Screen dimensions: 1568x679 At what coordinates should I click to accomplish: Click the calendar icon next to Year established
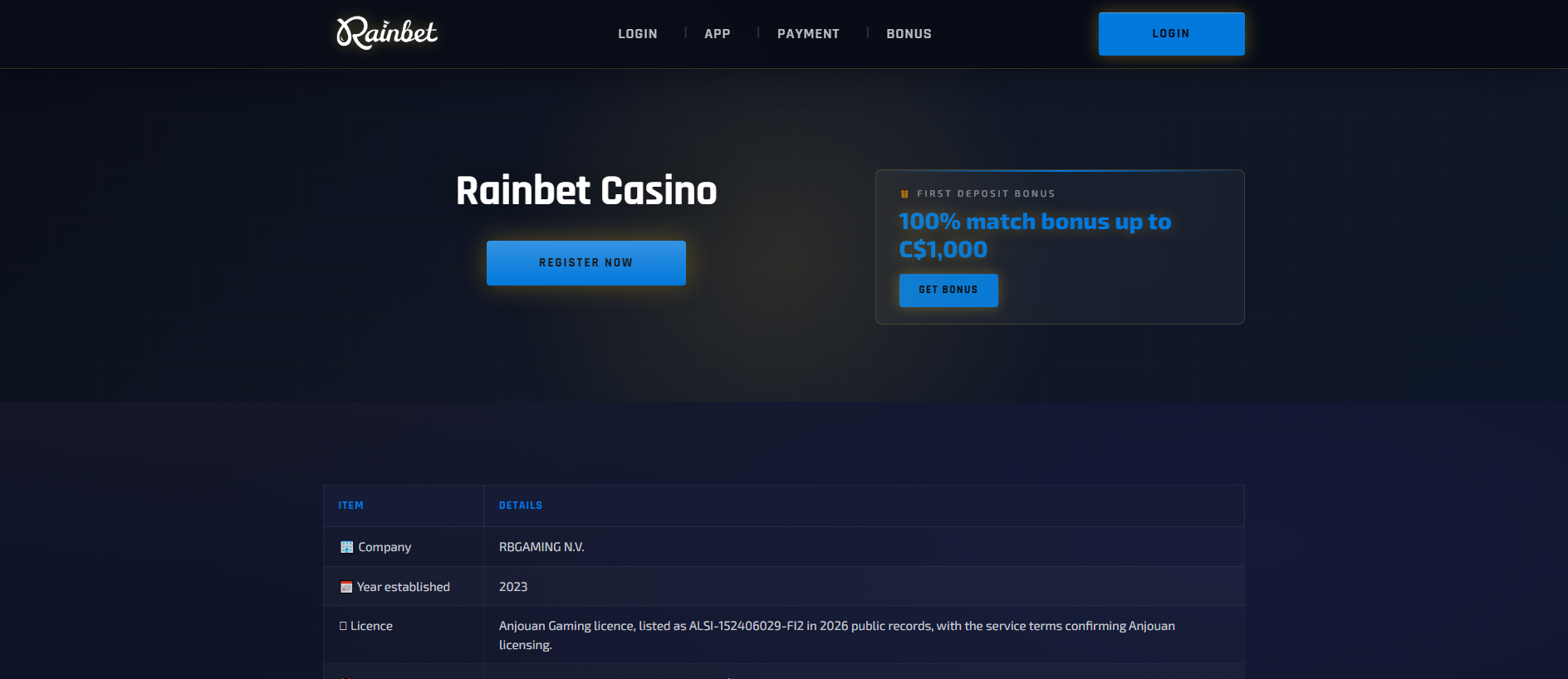coord(346,587)
